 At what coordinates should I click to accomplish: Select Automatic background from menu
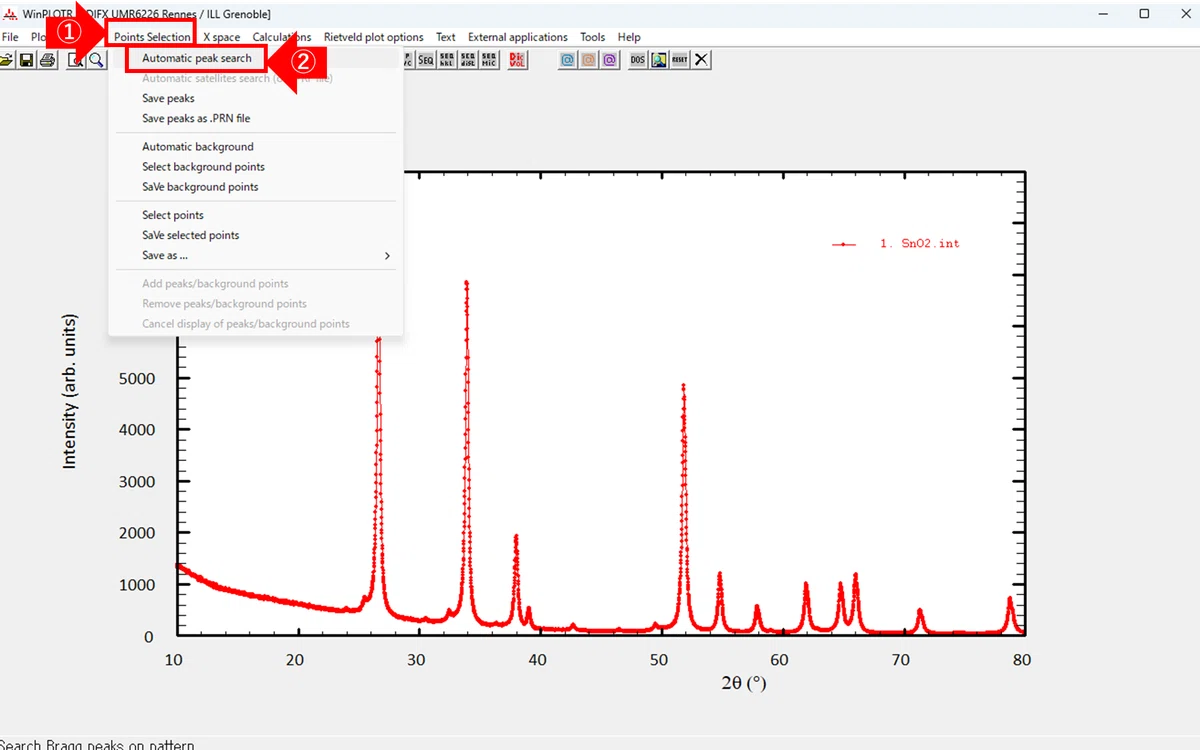tap(198, 147)
